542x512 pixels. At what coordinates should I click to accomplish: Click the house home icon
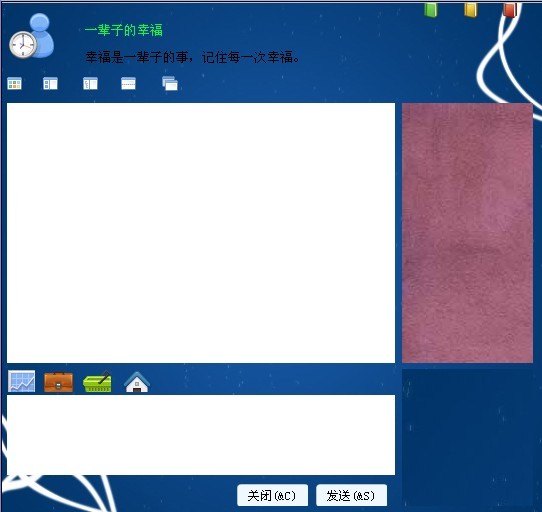(x=137, y=382)
